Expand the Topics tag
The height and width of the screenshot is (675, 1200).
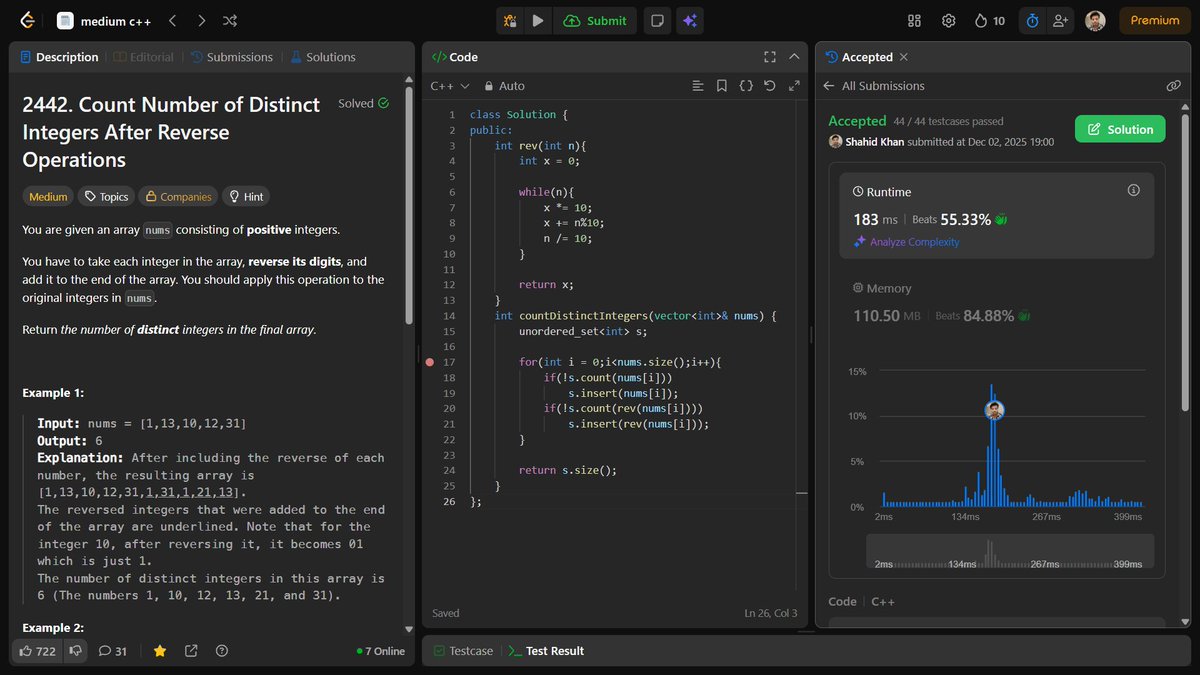[106, 197]
